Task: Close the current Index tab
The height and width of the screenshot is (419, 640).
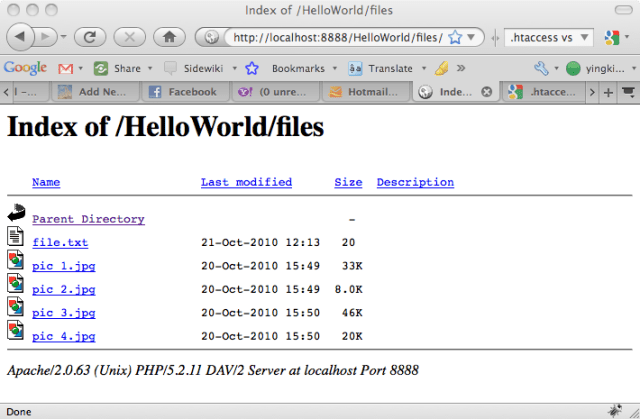Action: tap(487, 92)
